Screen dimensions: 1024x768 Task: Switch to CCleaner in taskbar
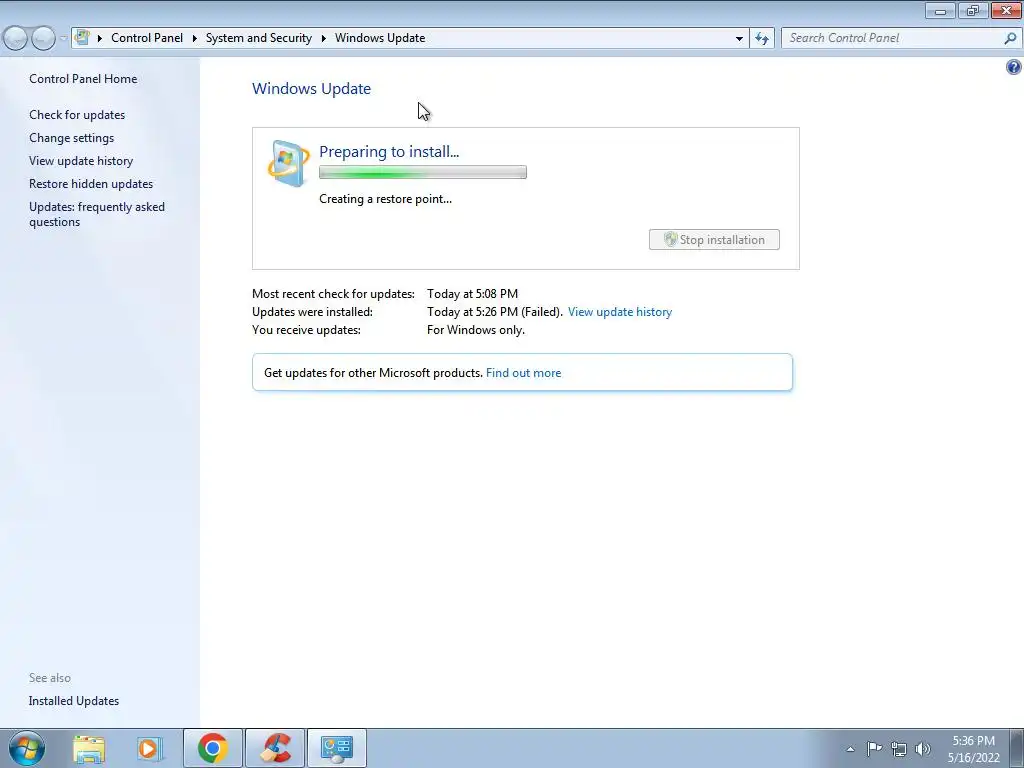tap(275, 748)
